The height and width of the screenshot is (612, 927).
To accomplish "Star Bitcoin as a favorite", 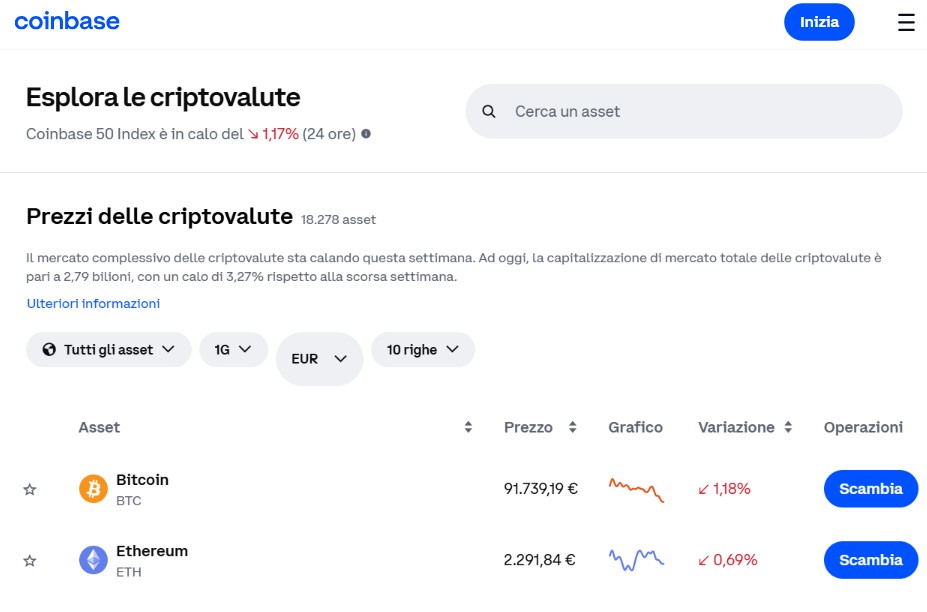I will point(30,490).
